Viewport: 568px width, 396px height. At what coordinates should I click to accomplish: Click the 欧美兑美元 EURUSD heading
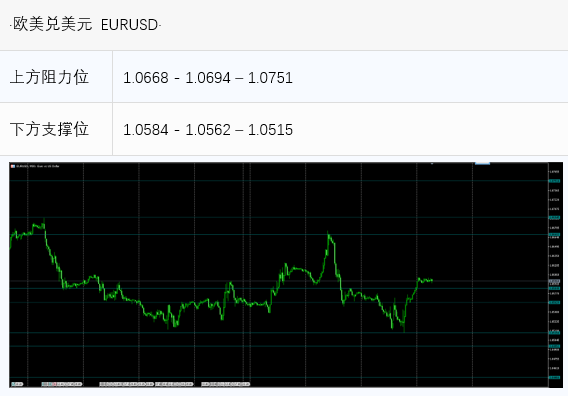click(85, 25)
